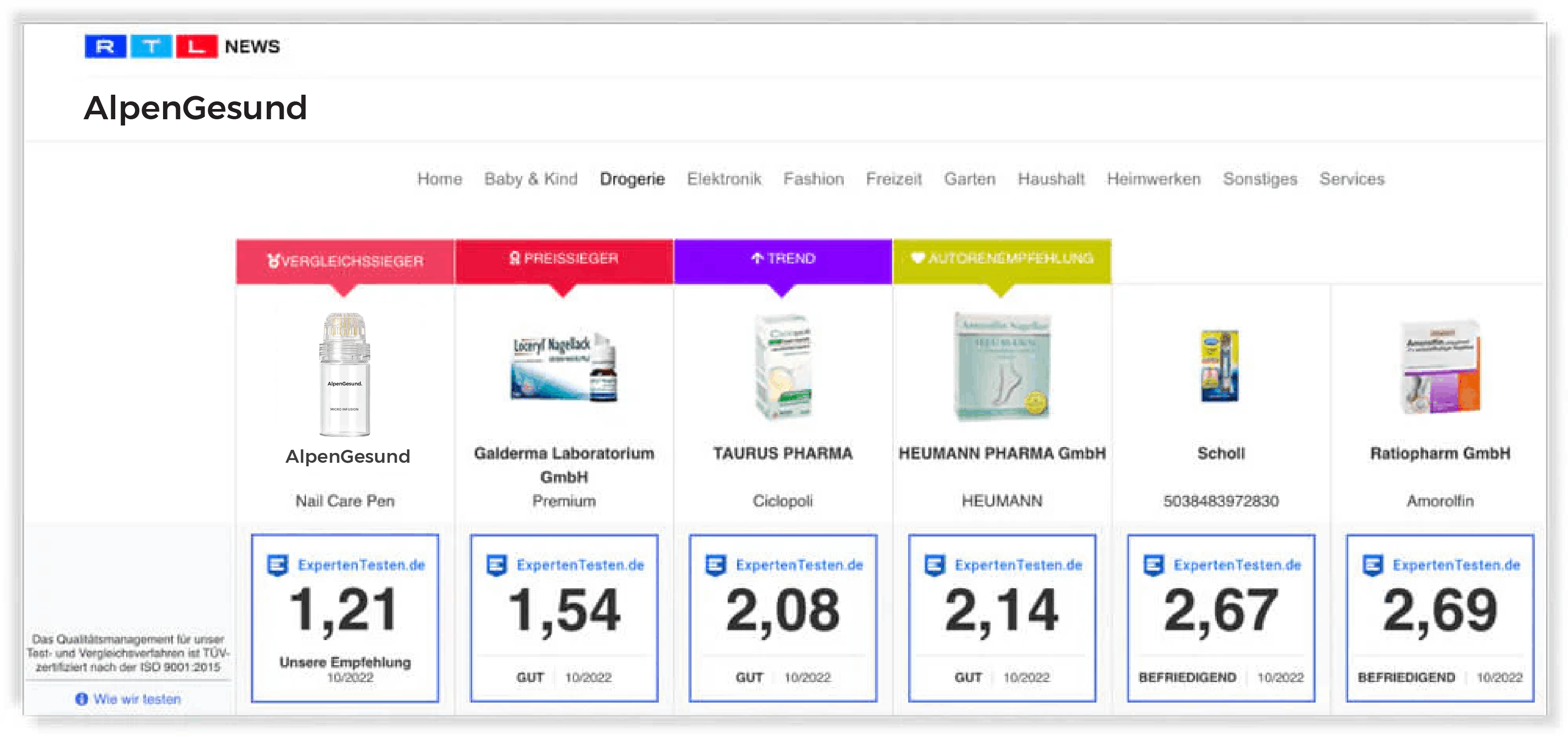Viewport: 1568px width, 737px height.
Task: Click the purple Trend badge
Action: tap(783, 261)
